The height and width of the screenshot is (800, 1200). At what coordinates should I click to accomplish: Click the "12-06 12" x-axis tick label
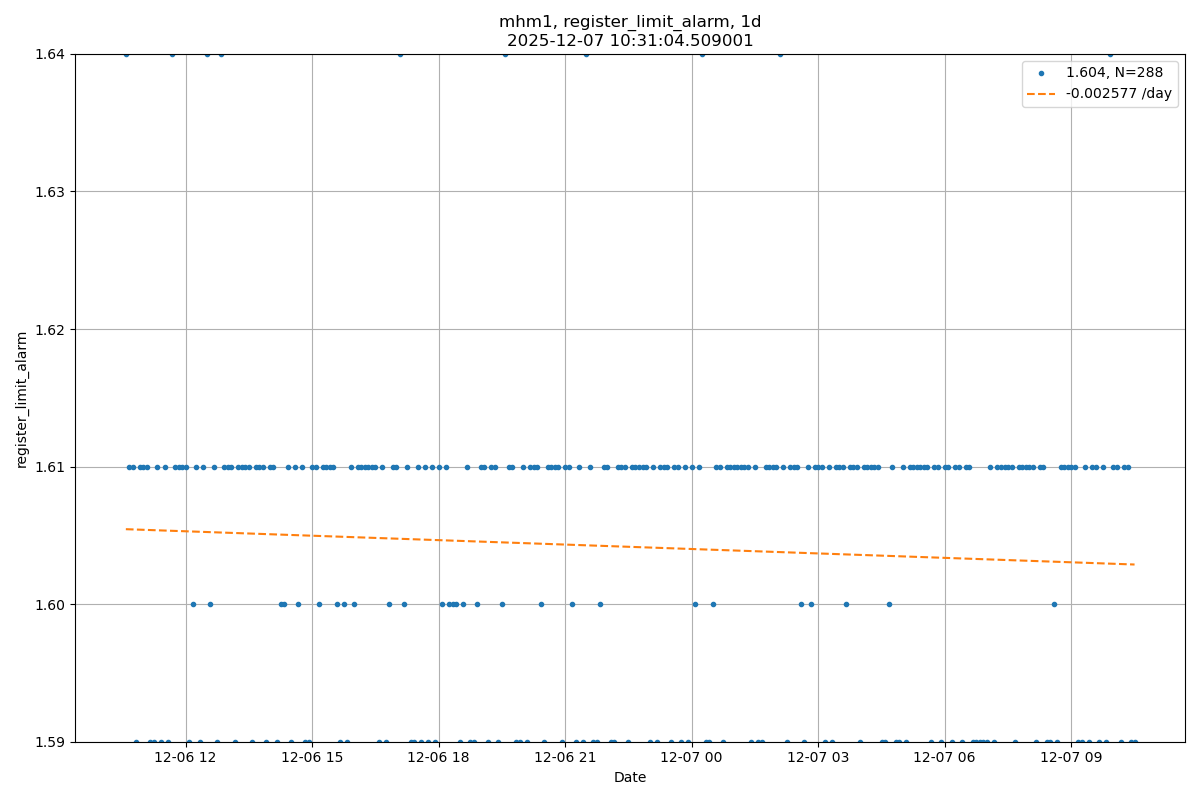(186, 759)
